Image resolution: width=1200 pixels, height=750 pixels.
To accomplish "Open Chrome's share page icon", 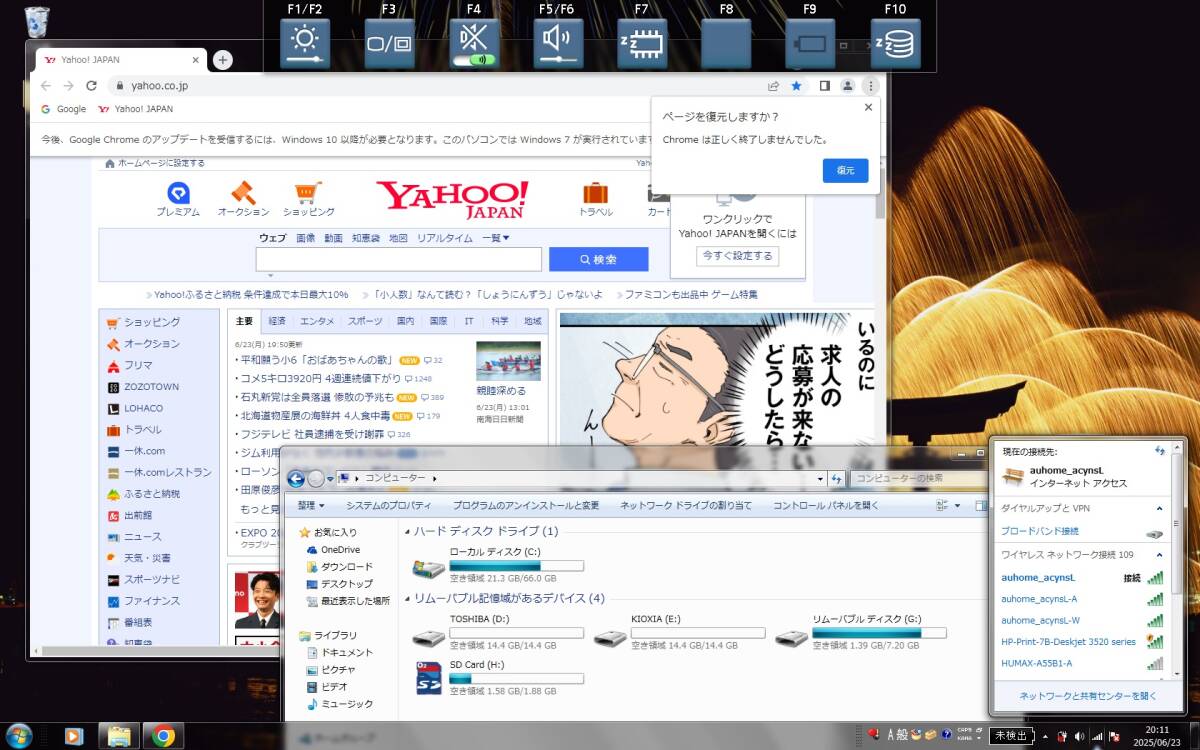I will [x=773, y=86].
